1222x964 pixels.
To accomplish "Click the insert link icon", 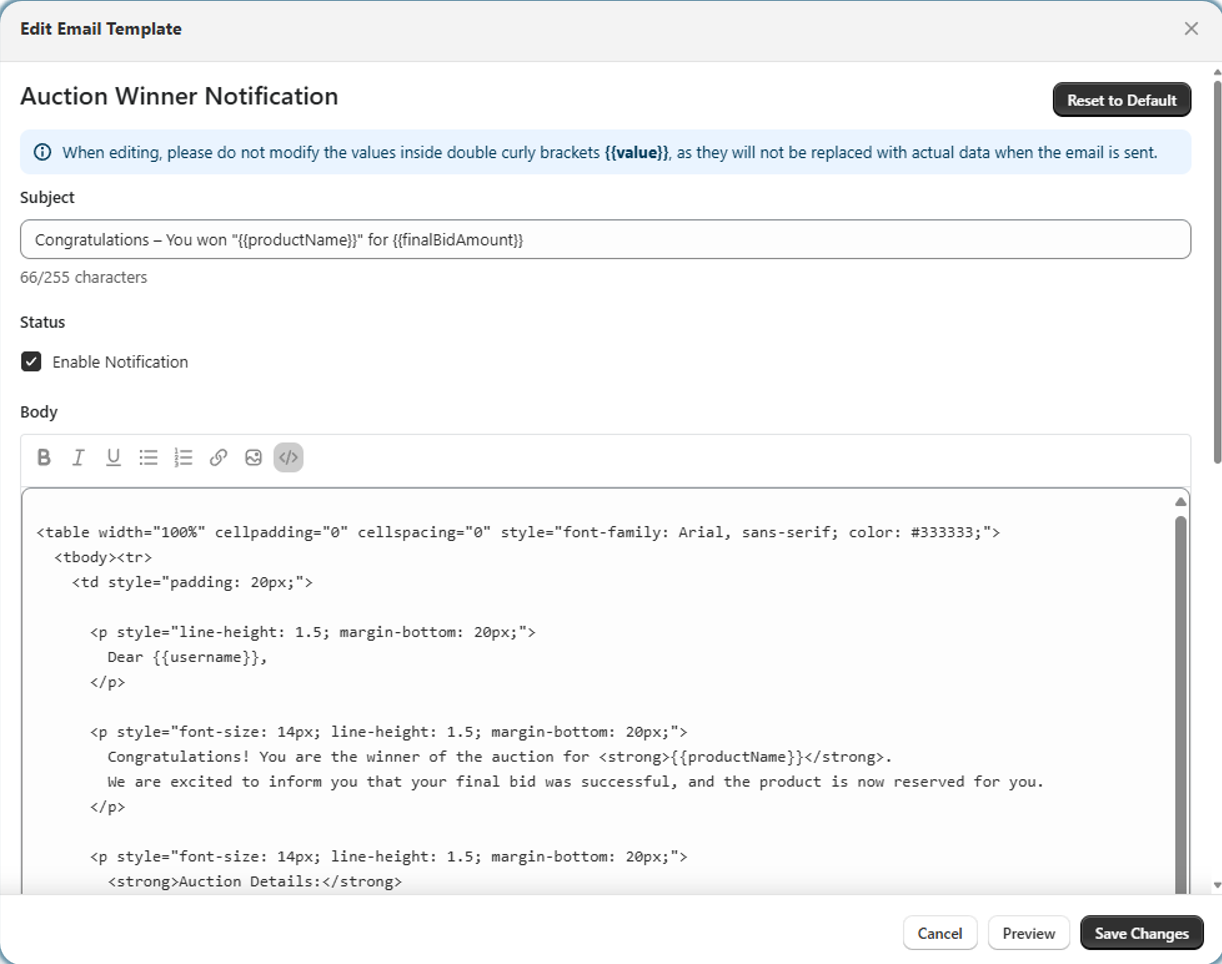I will click(218, 457).
